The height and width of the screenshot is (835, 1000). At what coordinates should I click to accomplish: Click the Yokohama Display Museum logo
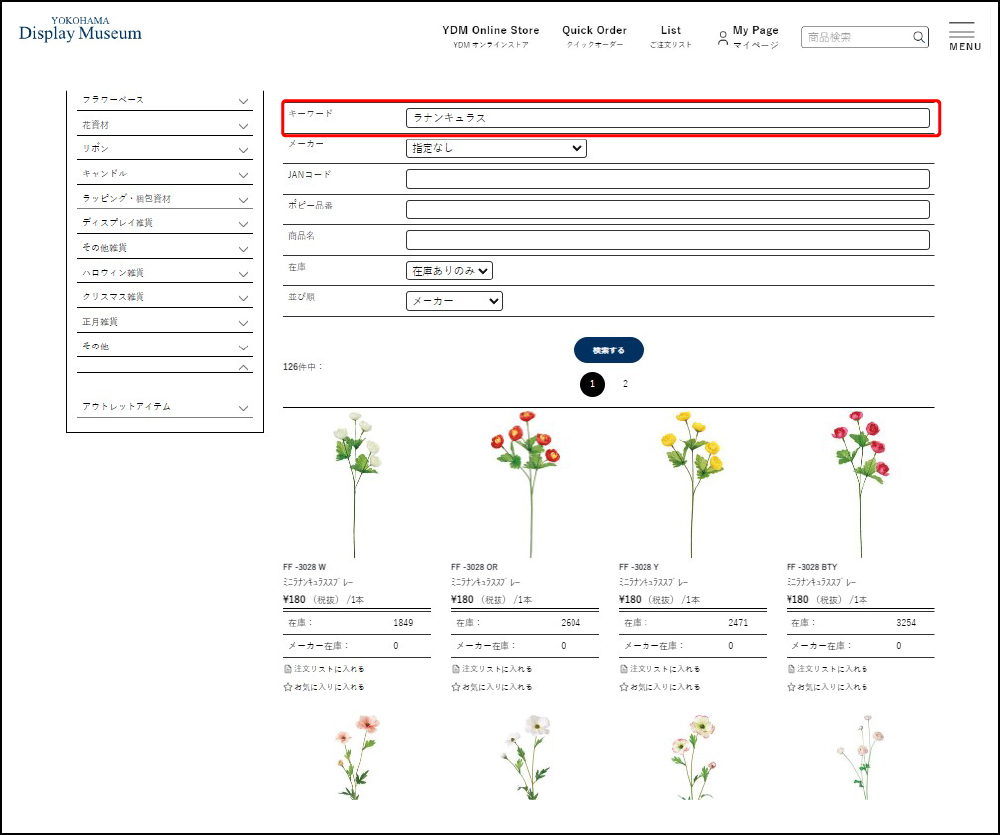pos(80,30)
